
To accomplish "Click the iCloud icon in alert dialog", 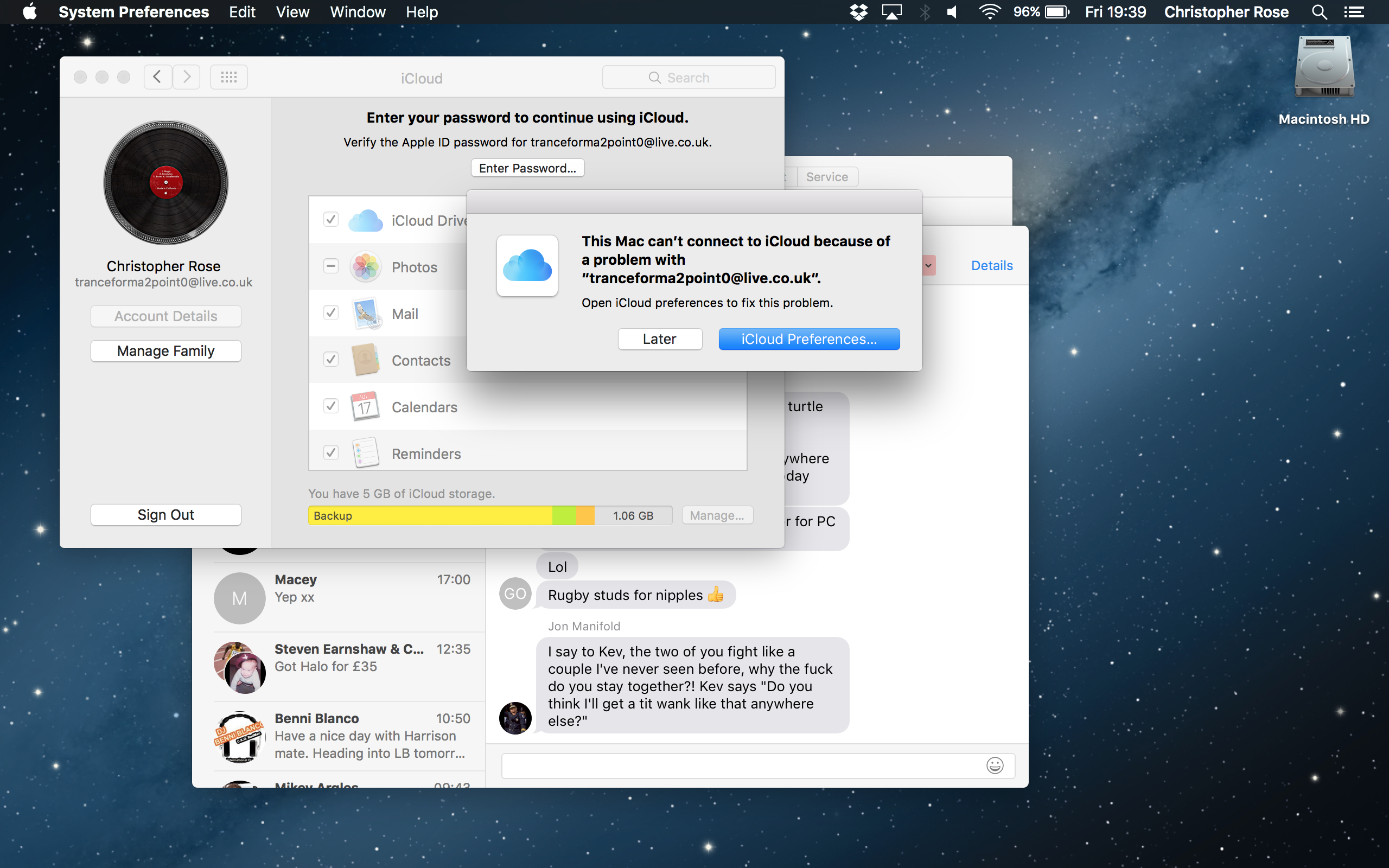I will 527,265.
